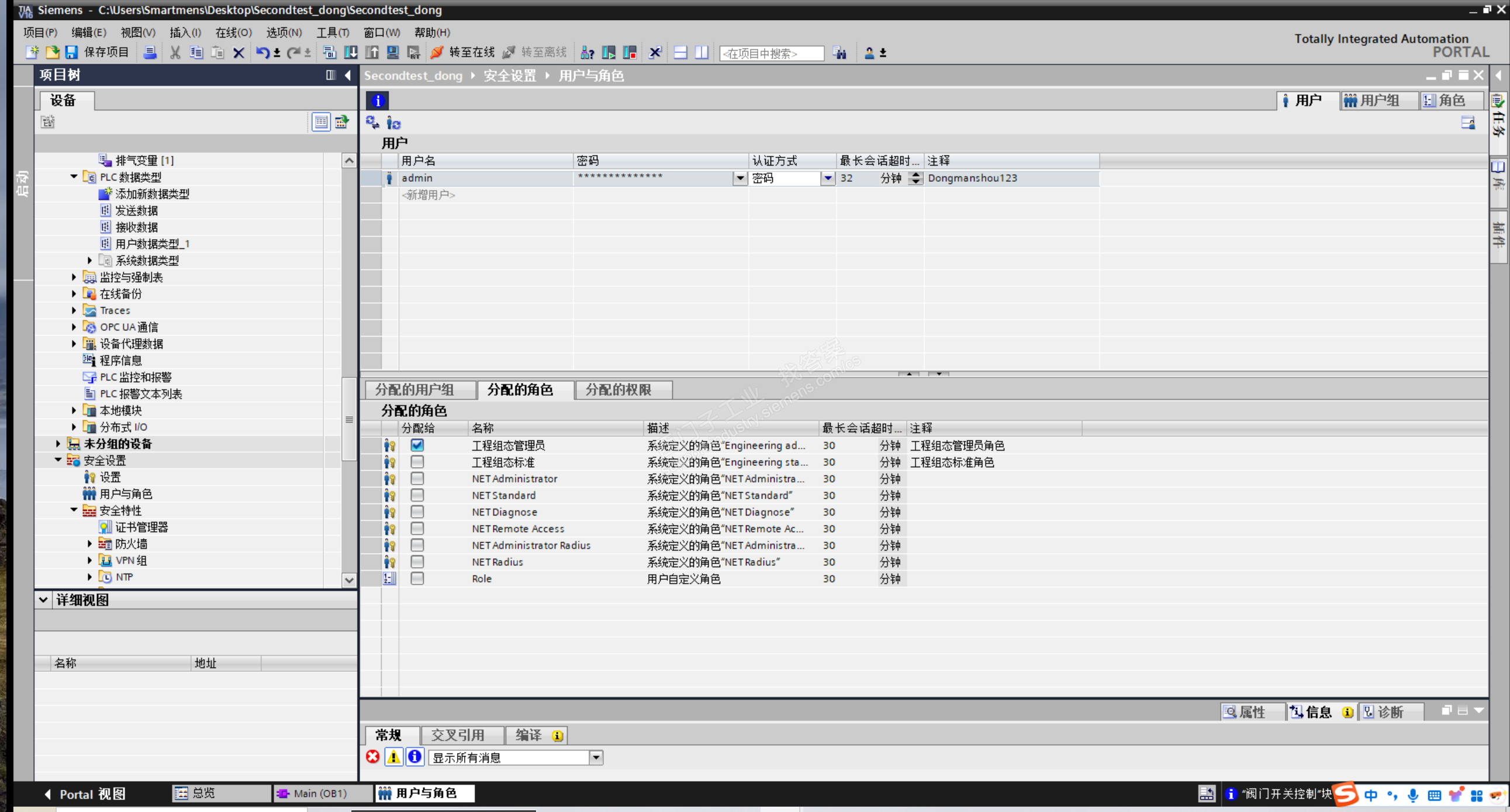Click the Cut scissors icon
Image resolution: width=1510 pixels, height=812 pixels.
point(175,52)
